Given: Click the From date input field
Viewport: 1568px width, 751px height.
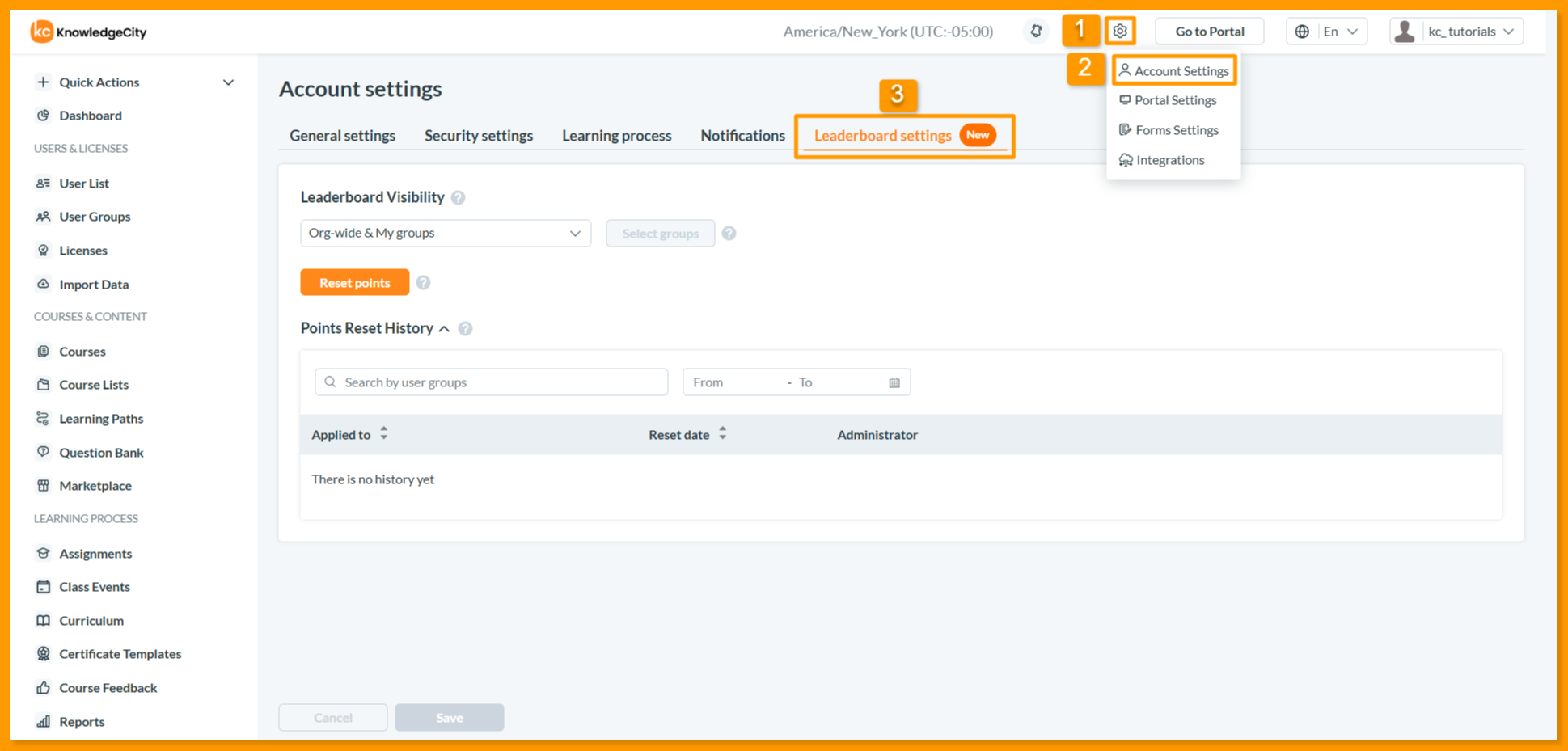Looking at the screenshot, I should tap(735, 382).
